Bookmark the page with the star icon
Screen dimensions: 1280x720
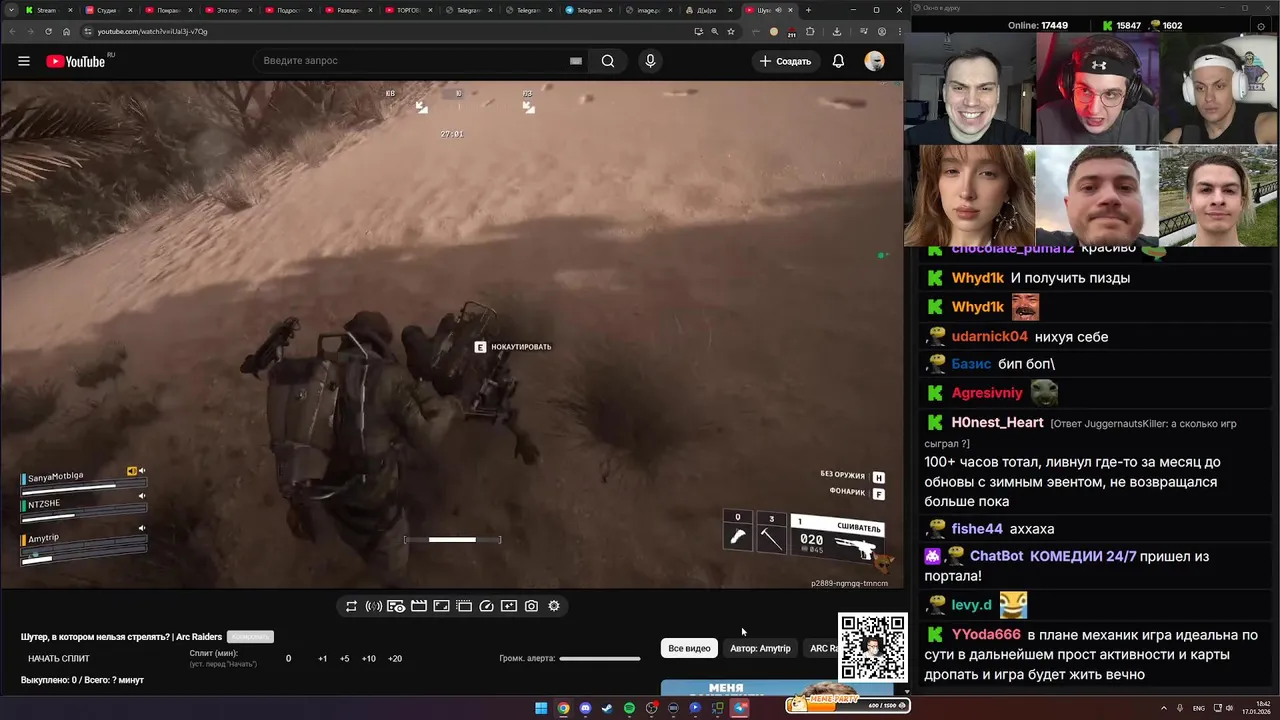[x=731, y=31]
